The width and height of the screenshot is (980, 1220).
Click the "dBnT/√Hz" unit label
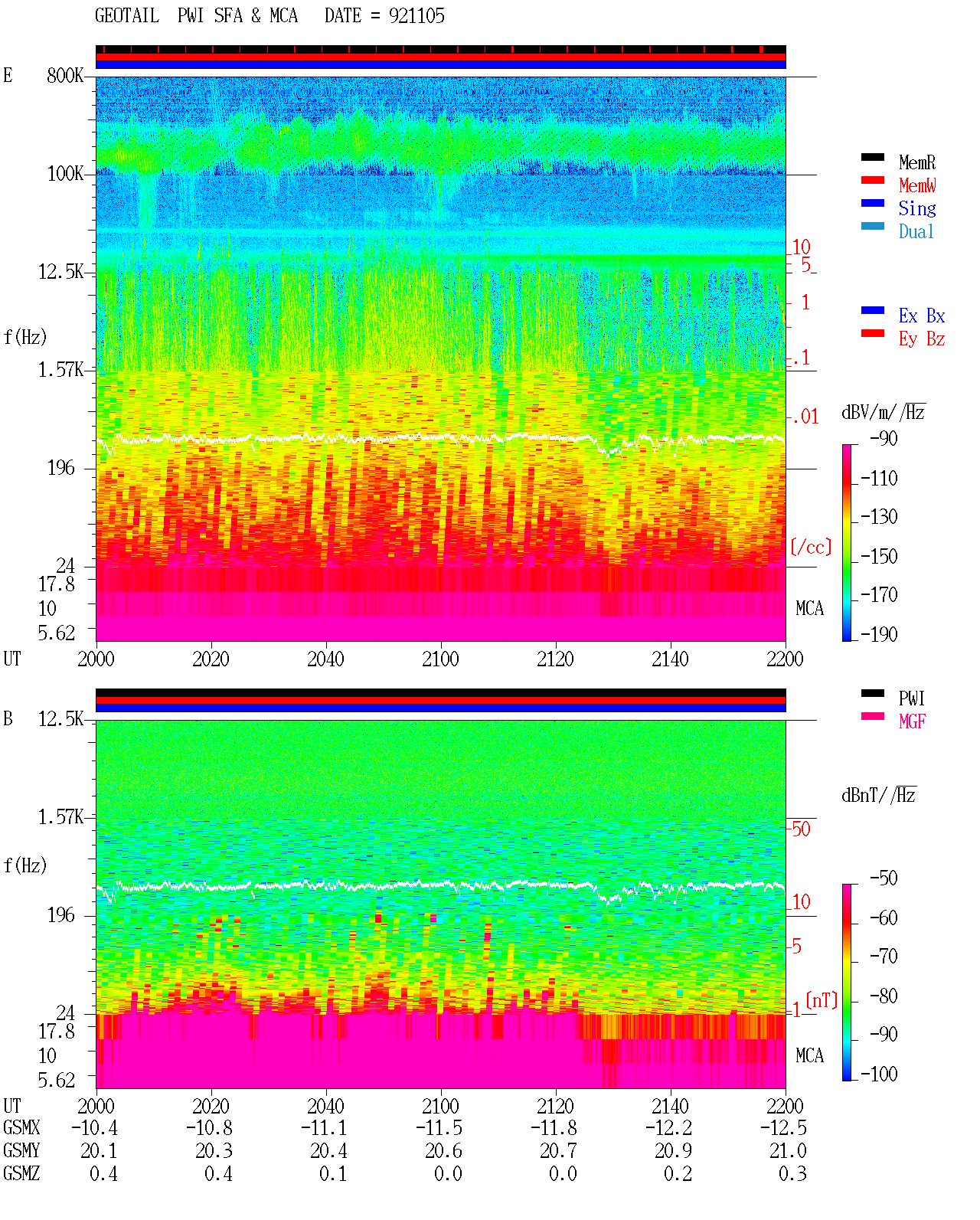pos(879,795)
